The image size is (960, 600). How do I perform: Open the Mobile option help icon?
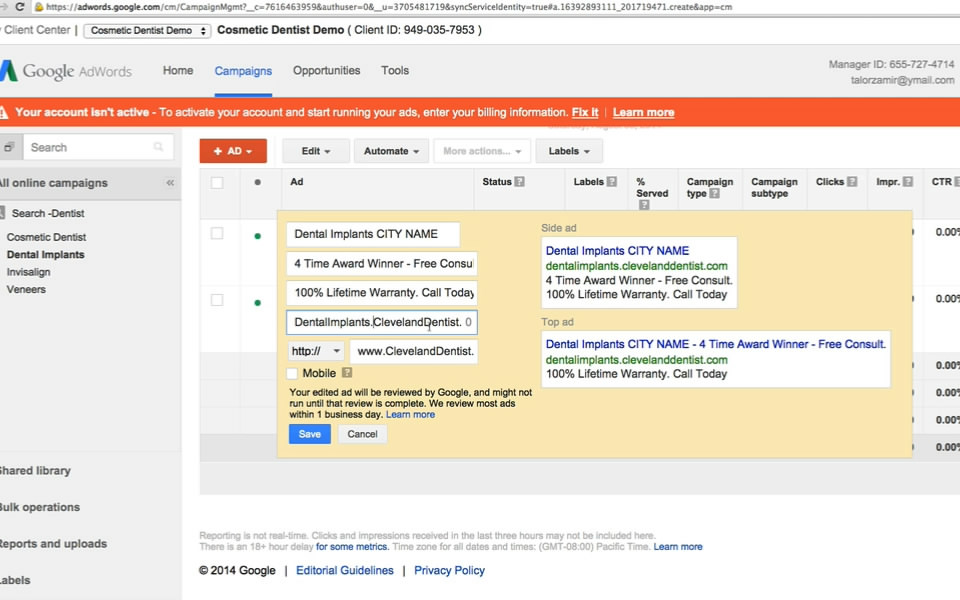pos(347,372)
